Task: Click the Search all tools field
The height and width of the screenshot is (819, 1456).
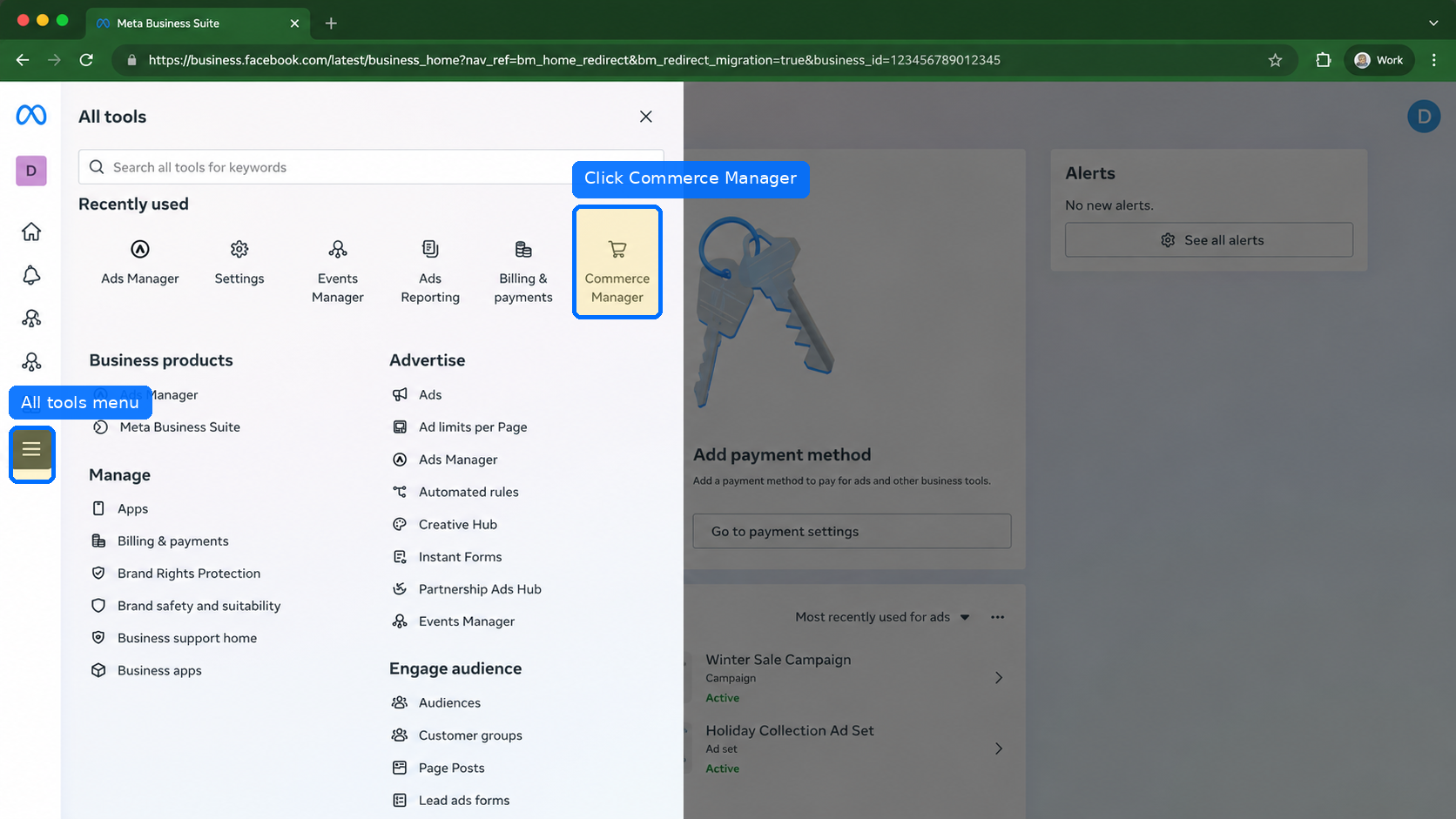Action: pos(371,167)
